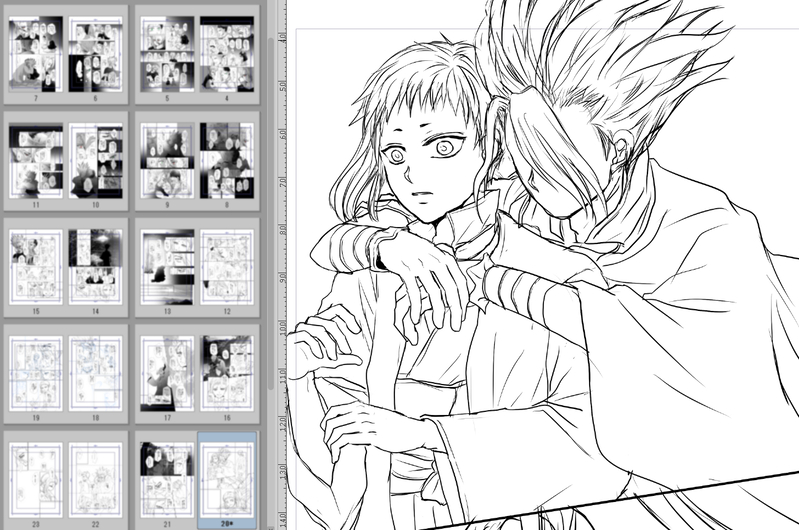Open page 4 thumbnail
The image size is (799, 530).
pyautogui.click(x=227, y=54)
